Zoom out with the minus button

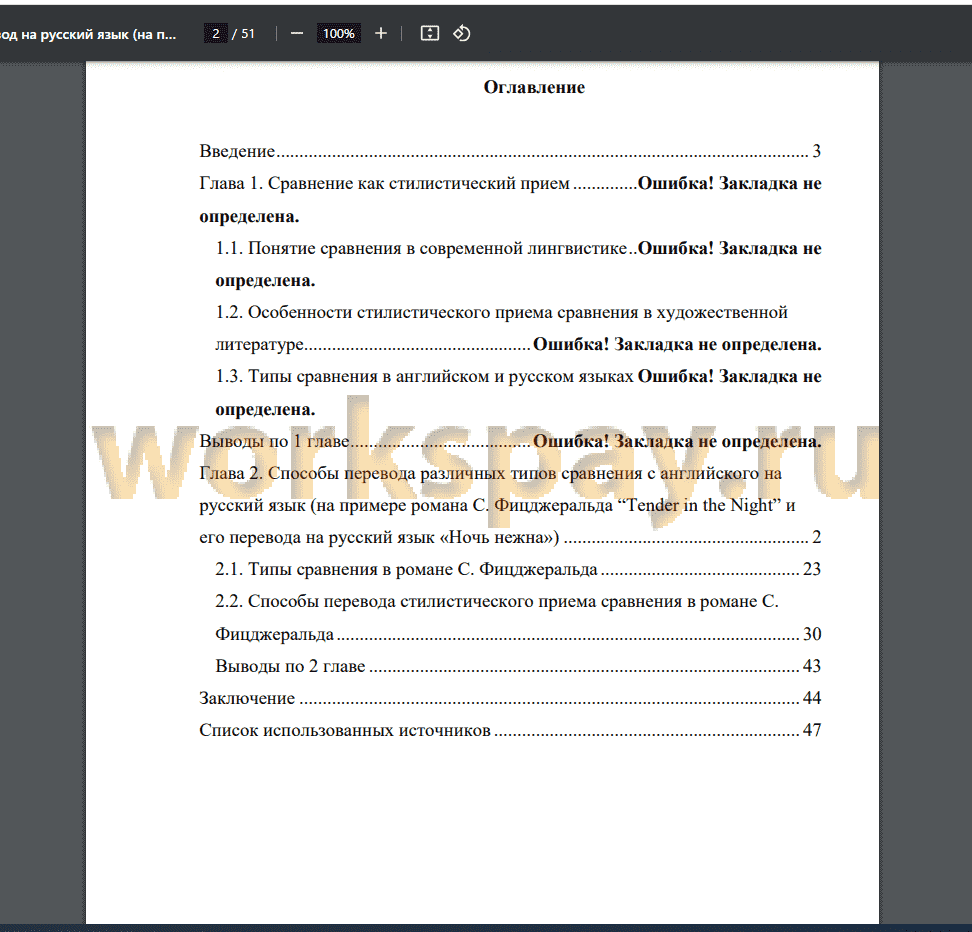[x=297, y=33]
